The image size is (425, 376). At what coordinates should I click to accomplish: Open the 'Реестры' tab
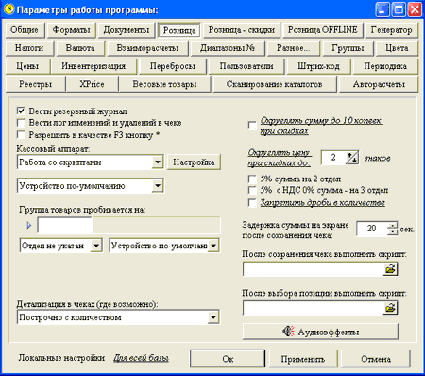[x=35, y=84]
